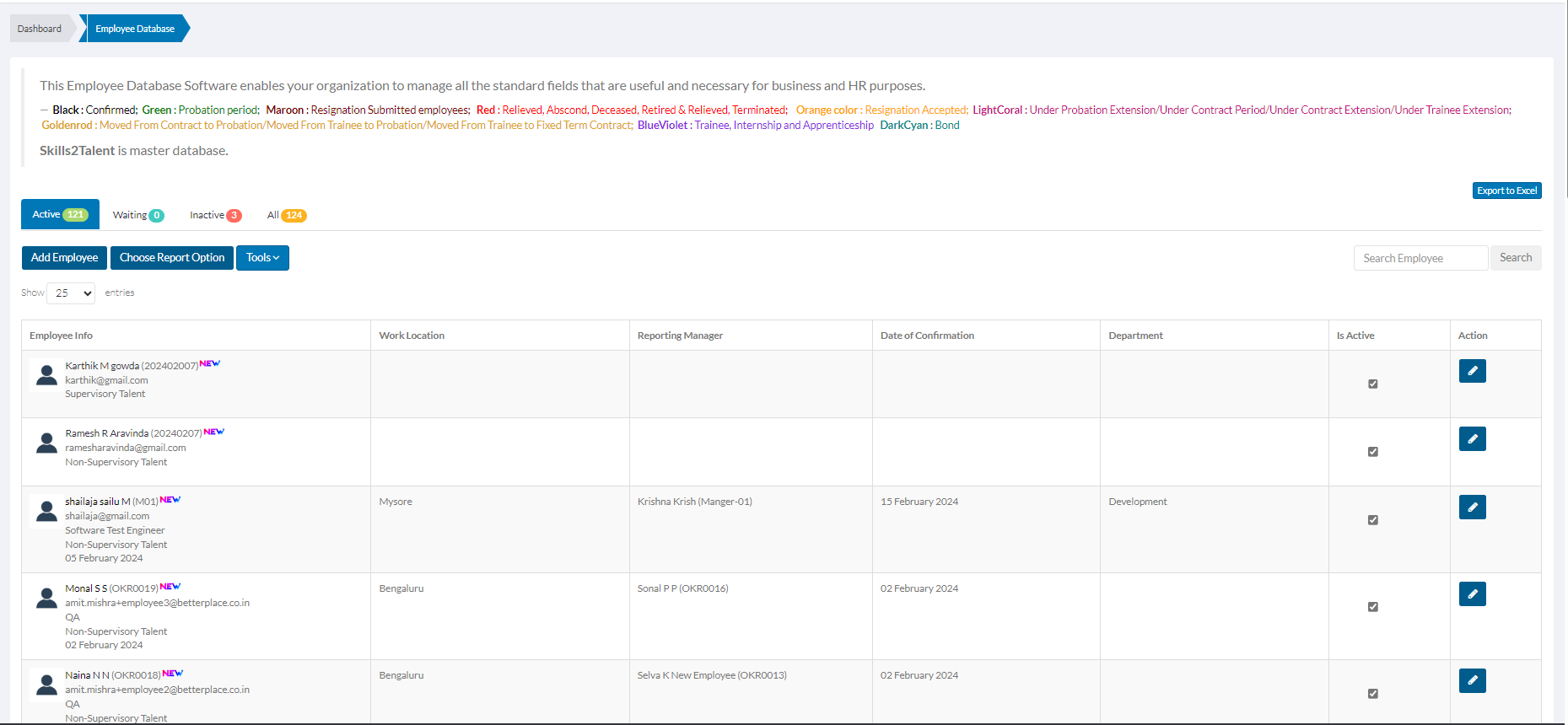1568x725 pixels.
Task: Toggle Is Active checkbox for shailaja sailu M
Action: tap(1372, 520)
